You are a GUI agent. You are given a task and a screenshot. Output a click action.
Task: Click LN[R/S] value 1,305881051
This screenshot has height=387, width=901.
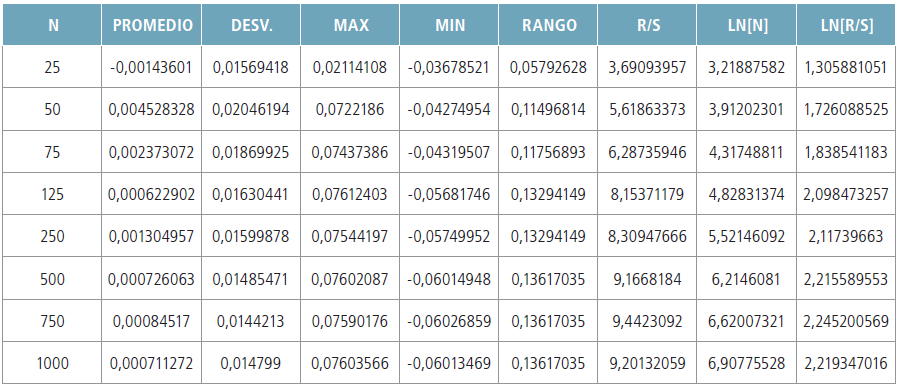846,67
